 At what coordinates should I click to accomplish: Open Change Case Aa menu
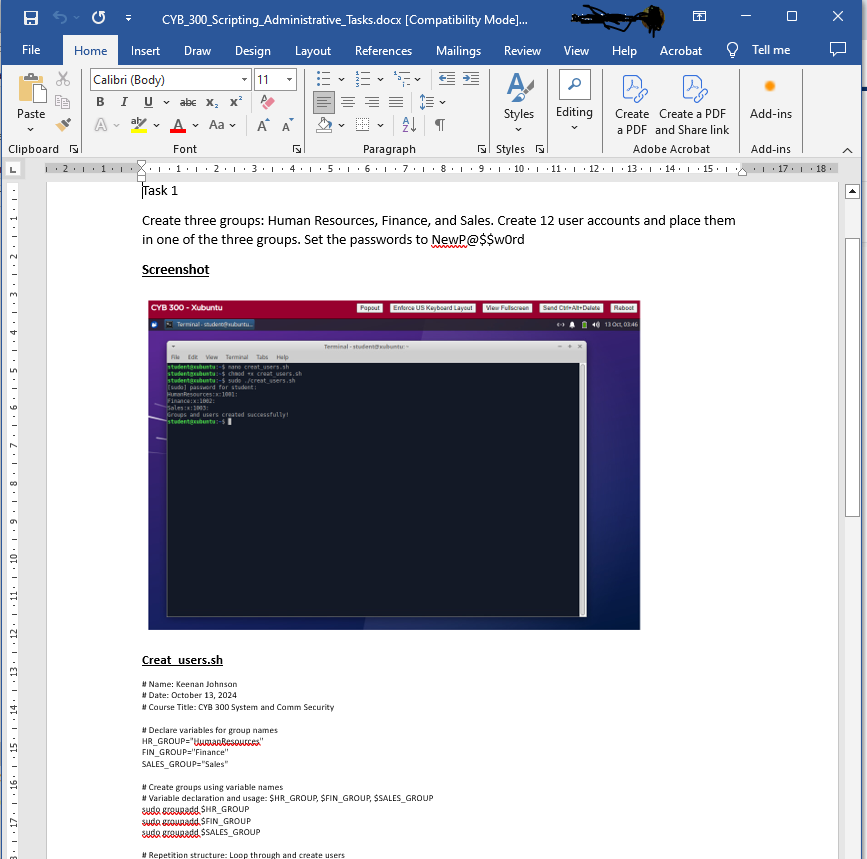222,125
